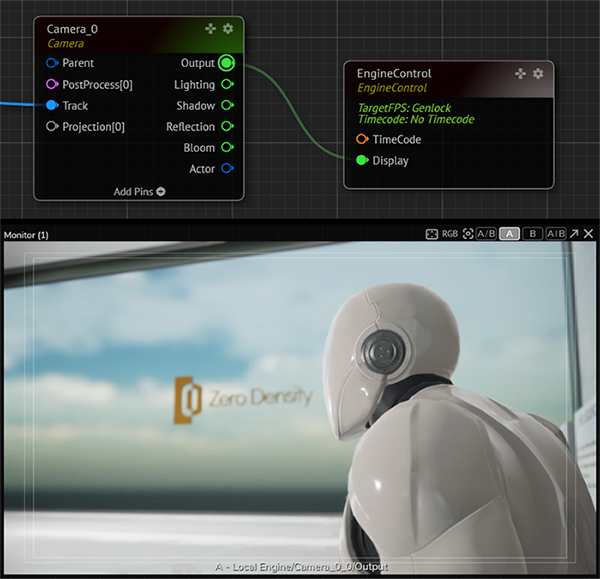The height and width of the screenshot is (579, 600).
Task: Expand Add Pins on Camera_0 node
Action: point(139,191)
